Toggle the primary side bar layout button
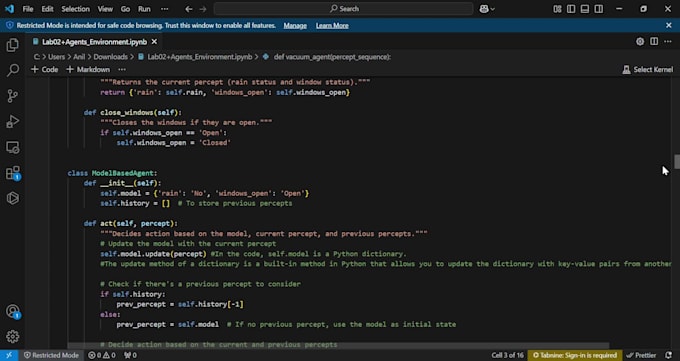 (x=571, y=9)
